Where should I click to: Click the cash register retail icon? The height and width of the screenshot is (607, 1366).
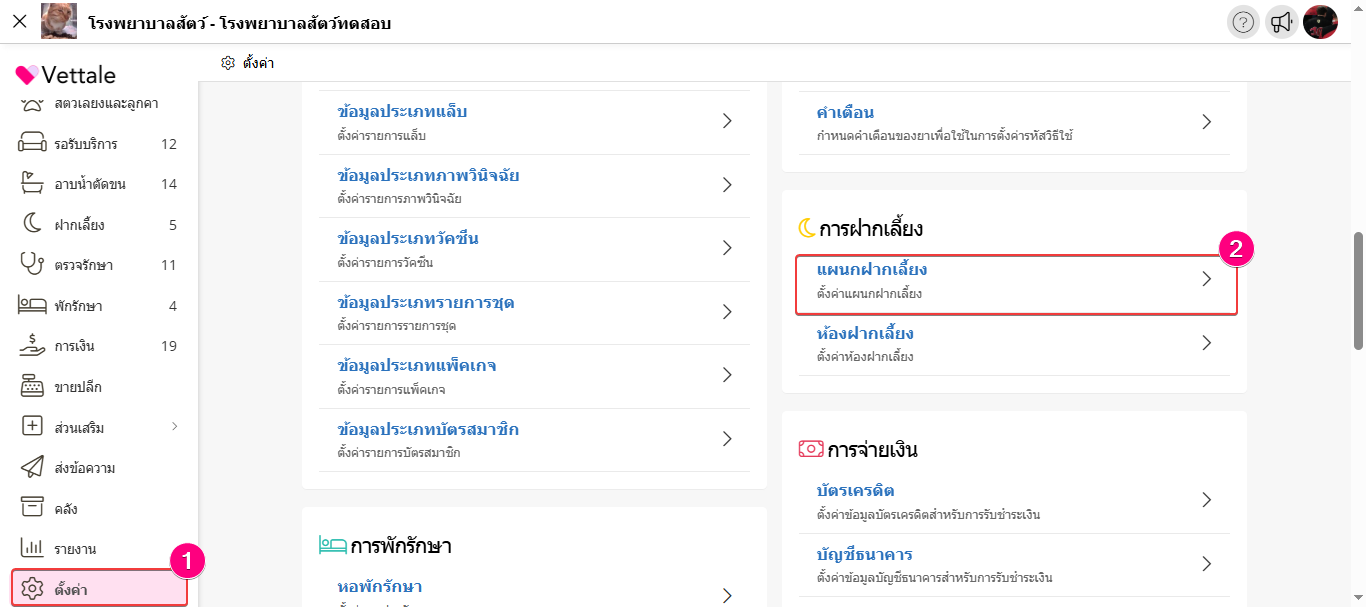[32, 387]
